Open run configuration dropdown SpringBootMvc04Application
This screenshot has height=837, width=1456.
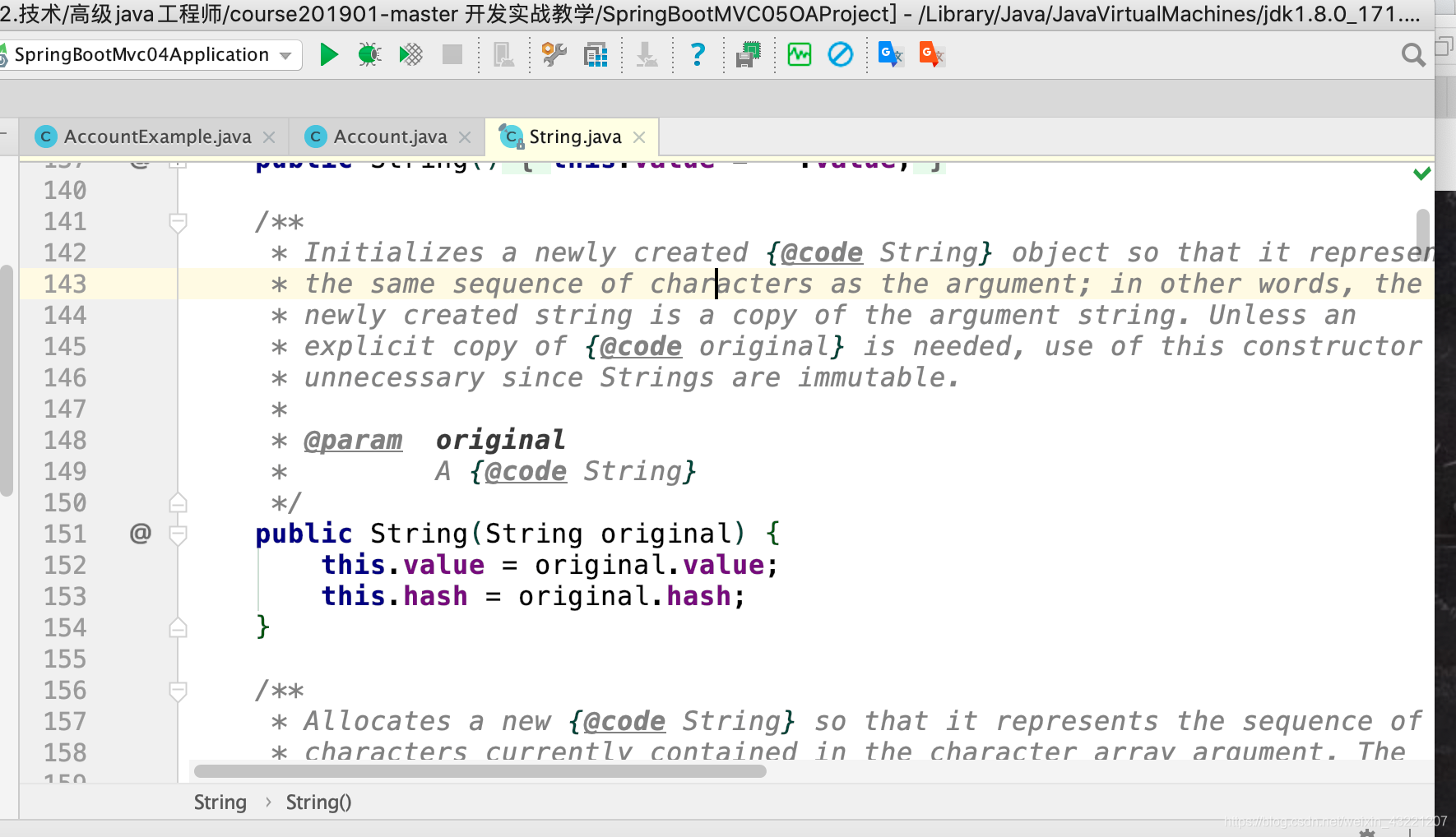[x=150, y=55]
